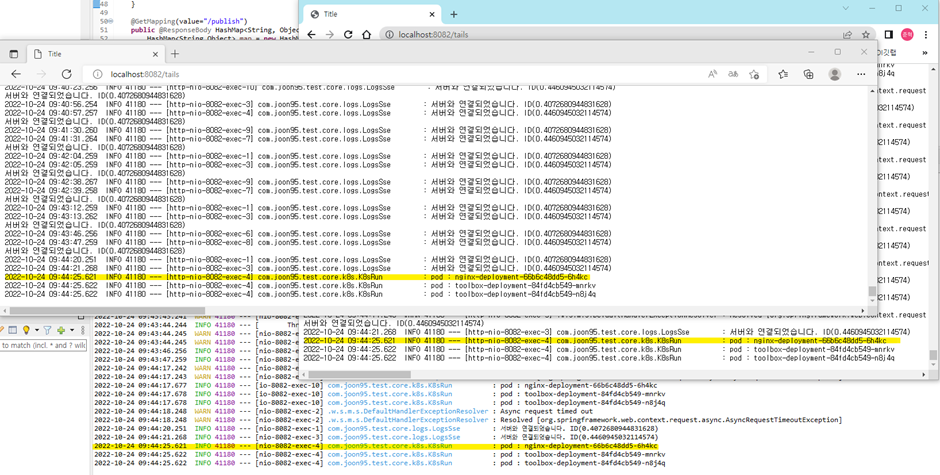
Task: Open the translate icon in Edge
Action: coord(733,74)
